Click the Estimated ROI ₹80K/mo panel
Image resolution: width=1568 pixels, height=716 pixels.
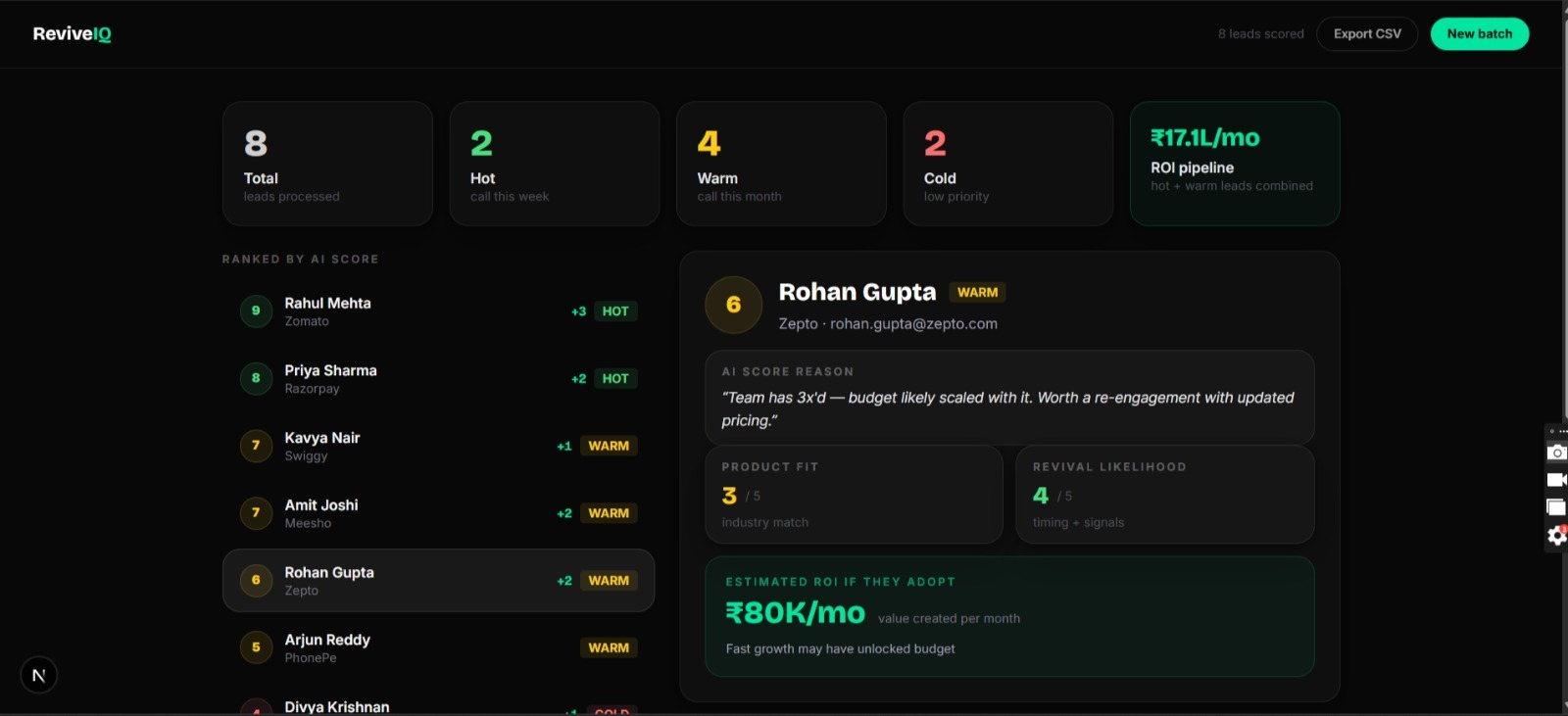[x=1008, y=616]
